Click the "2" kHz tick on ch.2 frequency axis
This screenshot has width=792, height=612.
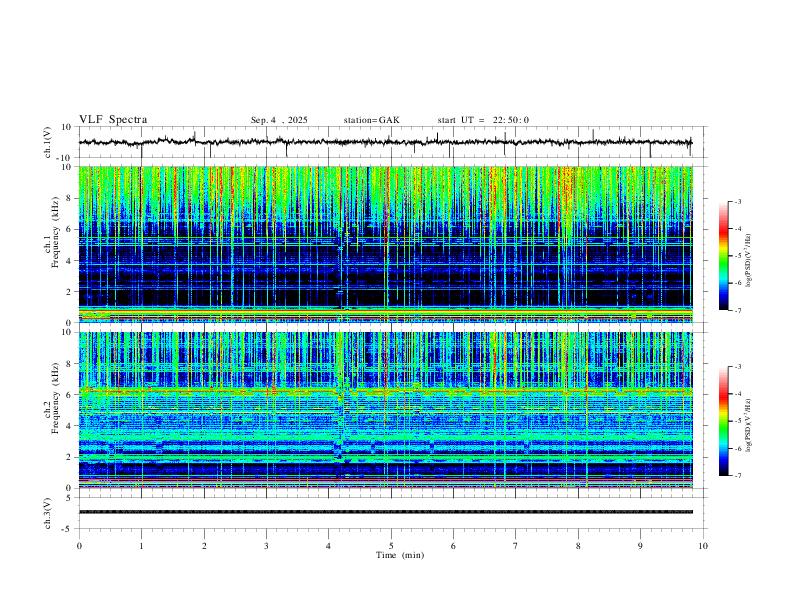[70, 457]
